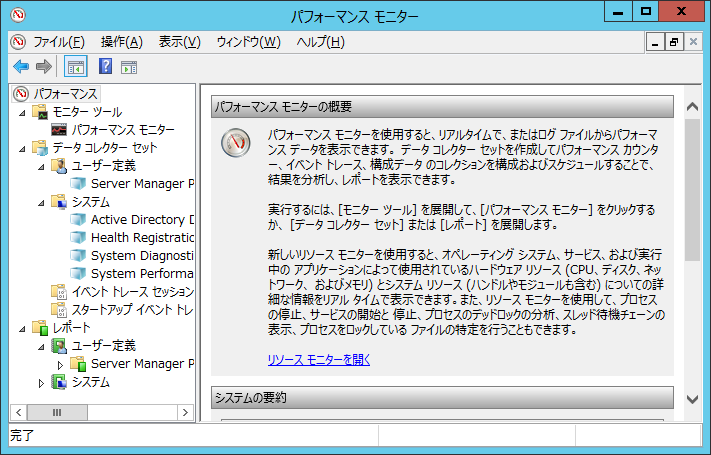
Task: Click ユーザー定義 icon under レポート
Action: 59,346
